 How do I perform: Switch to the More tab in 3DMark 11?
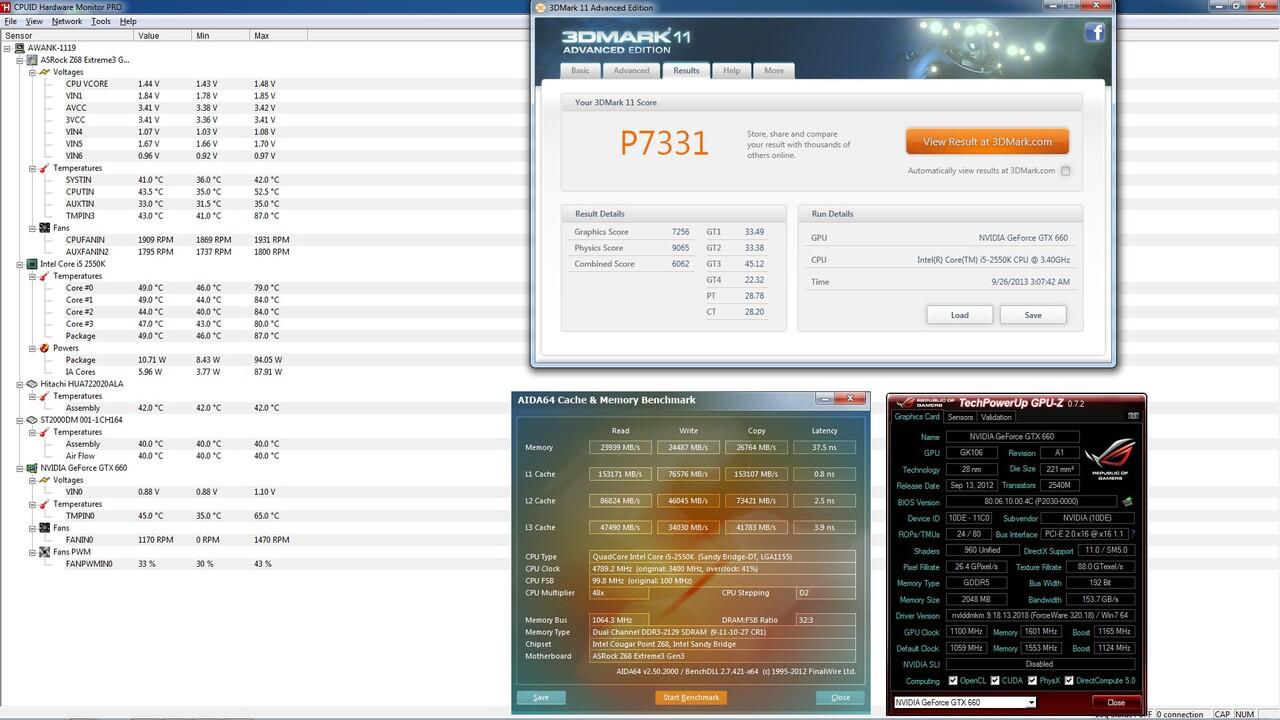pos(774,70)
